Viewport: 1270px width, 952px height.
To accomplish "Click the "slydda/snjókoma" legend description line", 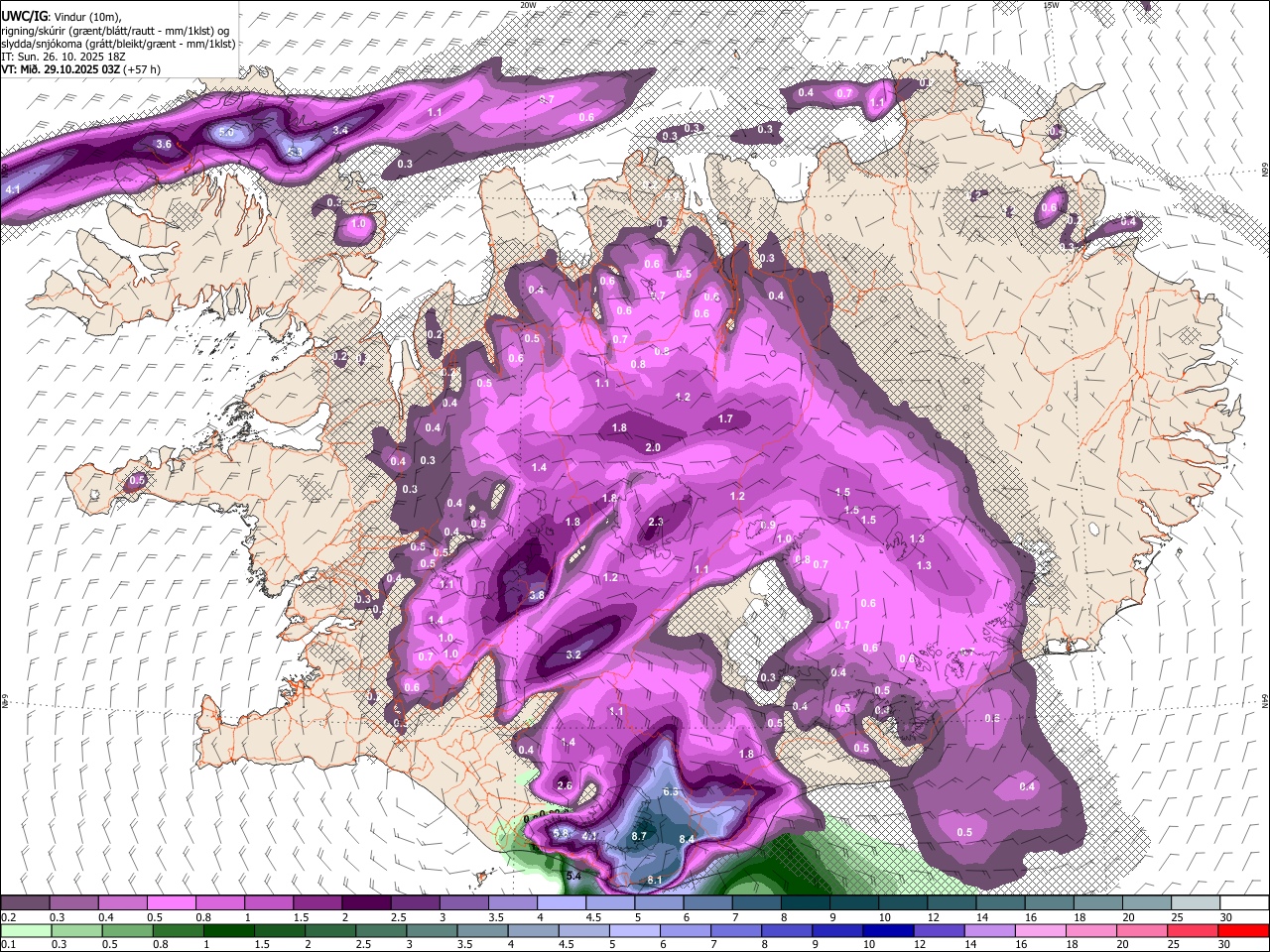I will (118, 43).
